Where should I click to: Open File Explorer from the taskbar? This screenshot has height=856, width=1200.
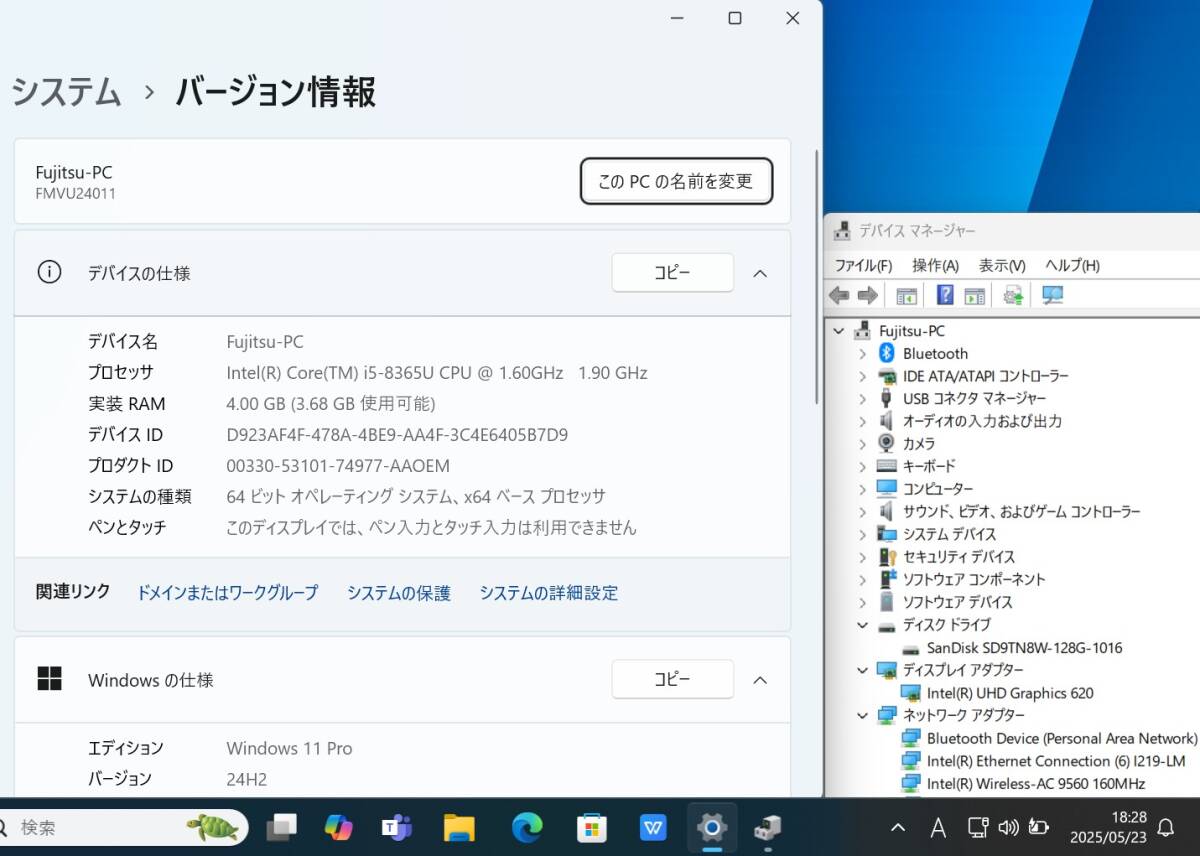[x=459, y=827]
